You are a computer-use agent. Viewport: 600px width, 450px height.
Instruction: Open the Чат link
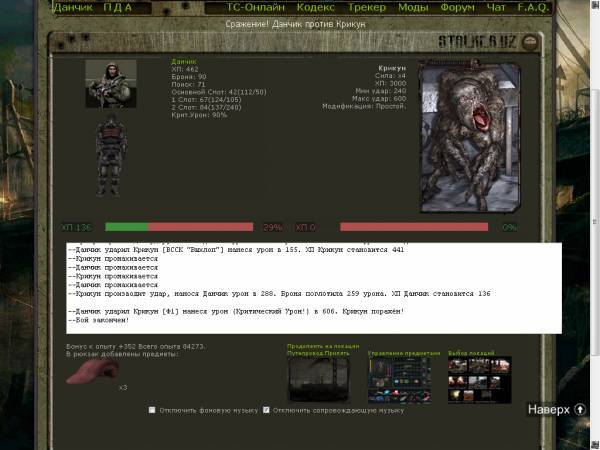click(x=499, y=7)
